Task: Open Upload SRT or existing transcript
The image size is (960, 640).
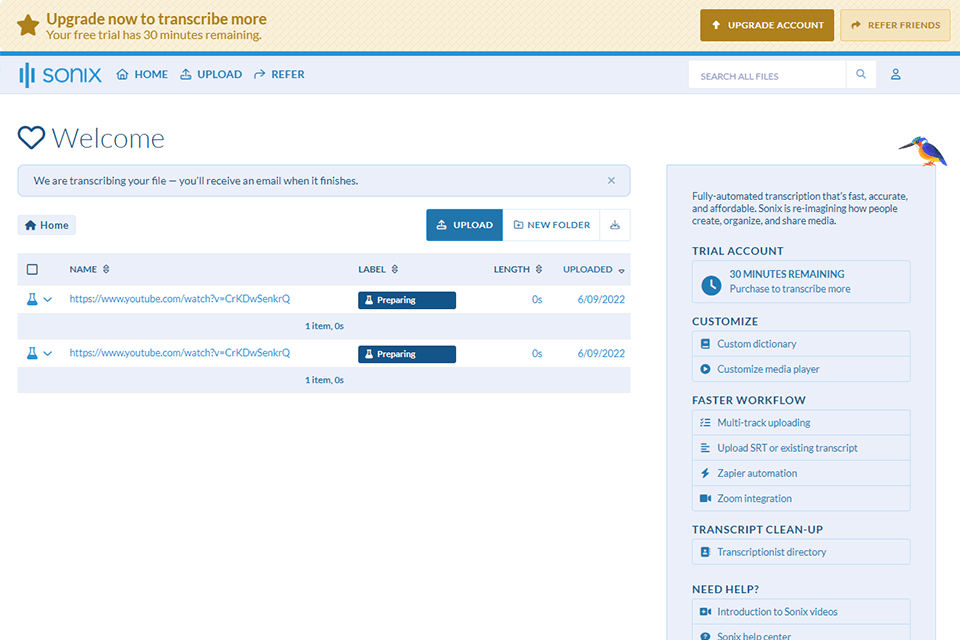Action: (x=801, y=448)
